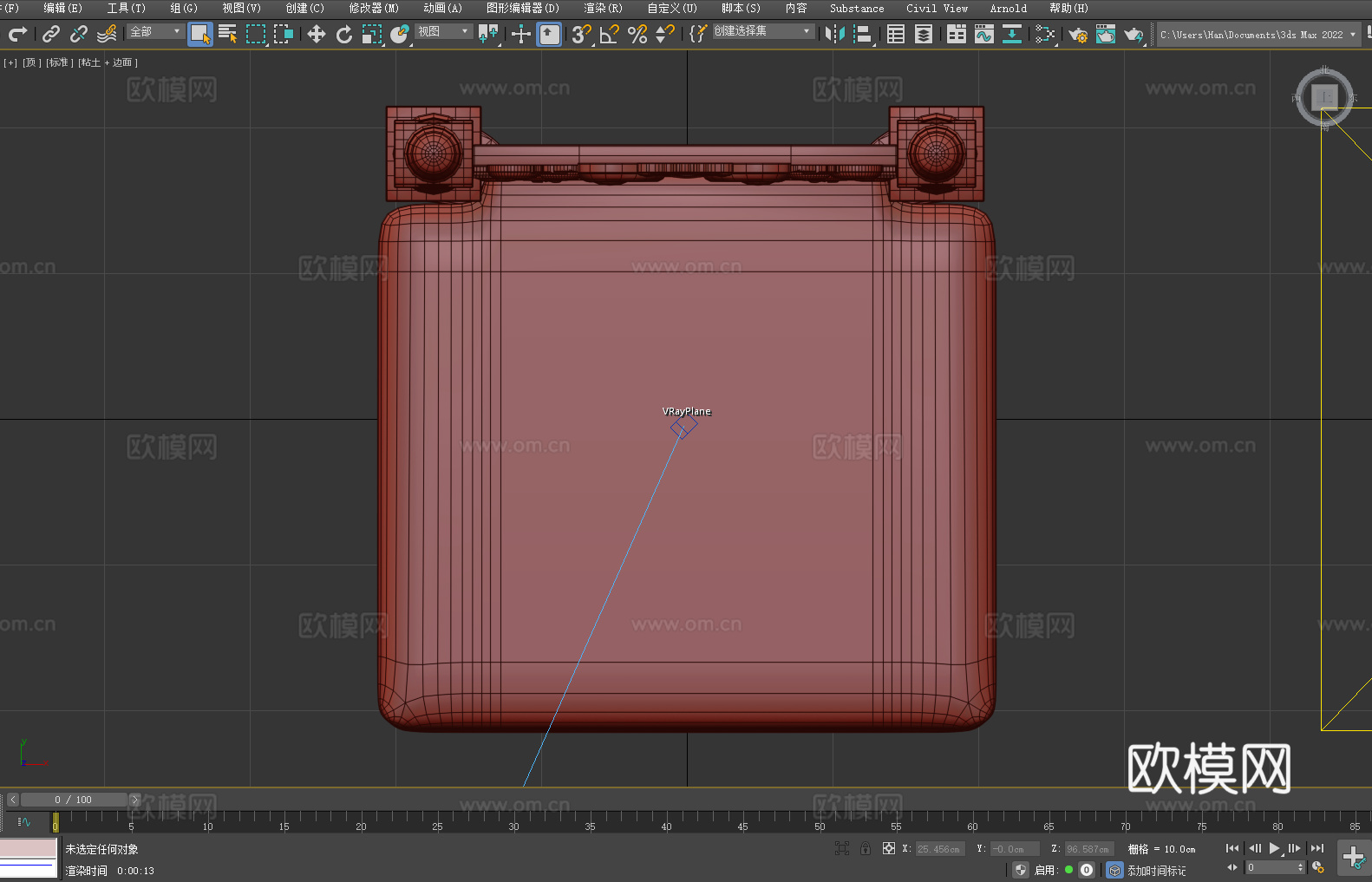
Task: Activate the Select Object tool
Action: (200, 34)
